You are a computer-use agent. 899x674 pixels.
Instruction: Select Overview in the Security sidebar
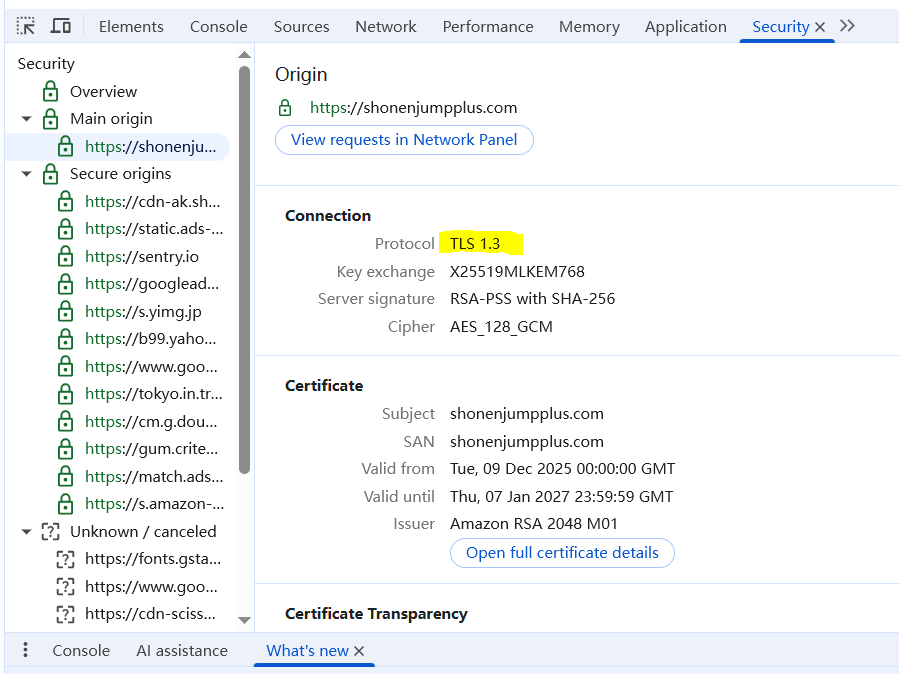[103, 91]
